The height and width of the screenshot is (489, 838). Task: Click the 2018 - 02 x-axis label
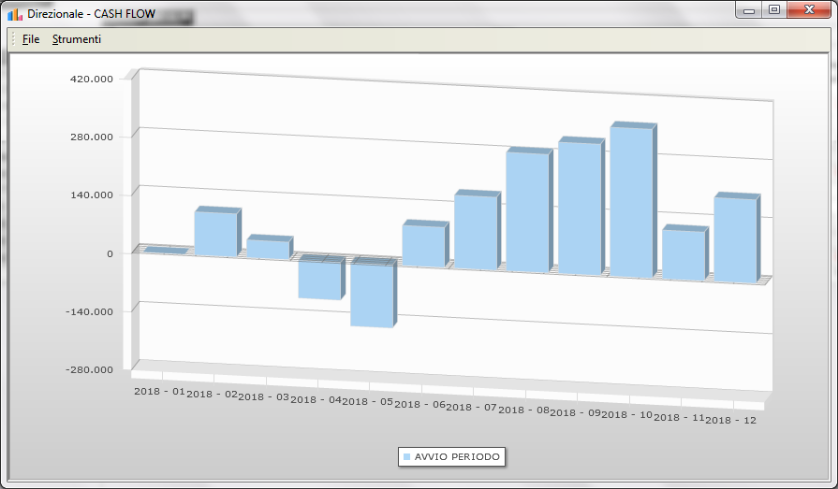point(212,394)
